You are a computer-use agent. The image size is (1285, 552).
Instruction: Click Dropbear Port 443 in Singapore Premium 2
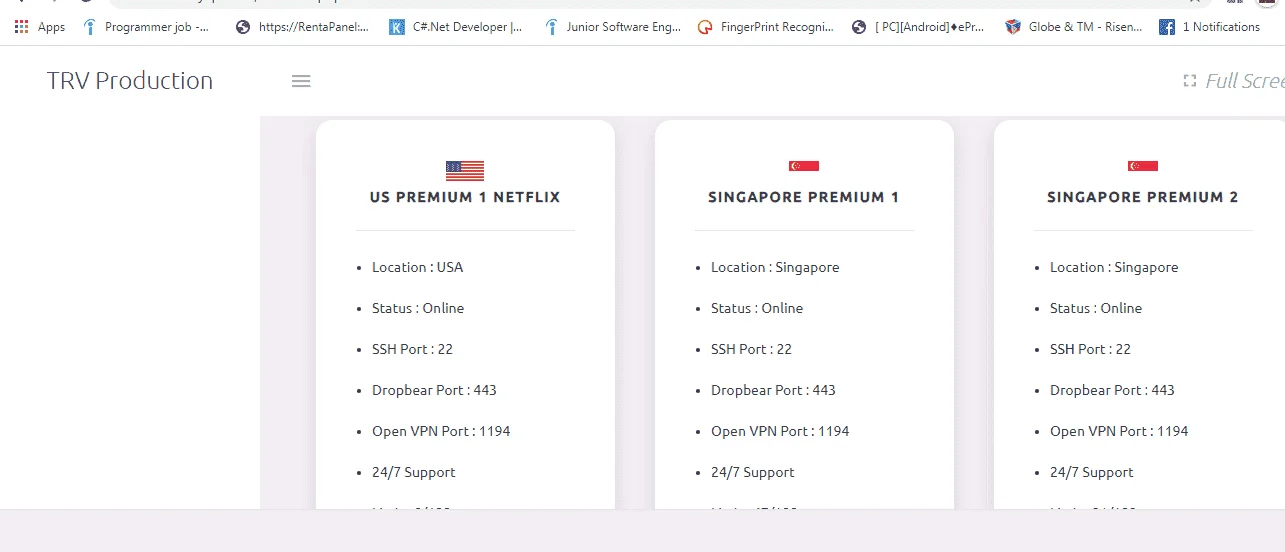coord(1112,390)
